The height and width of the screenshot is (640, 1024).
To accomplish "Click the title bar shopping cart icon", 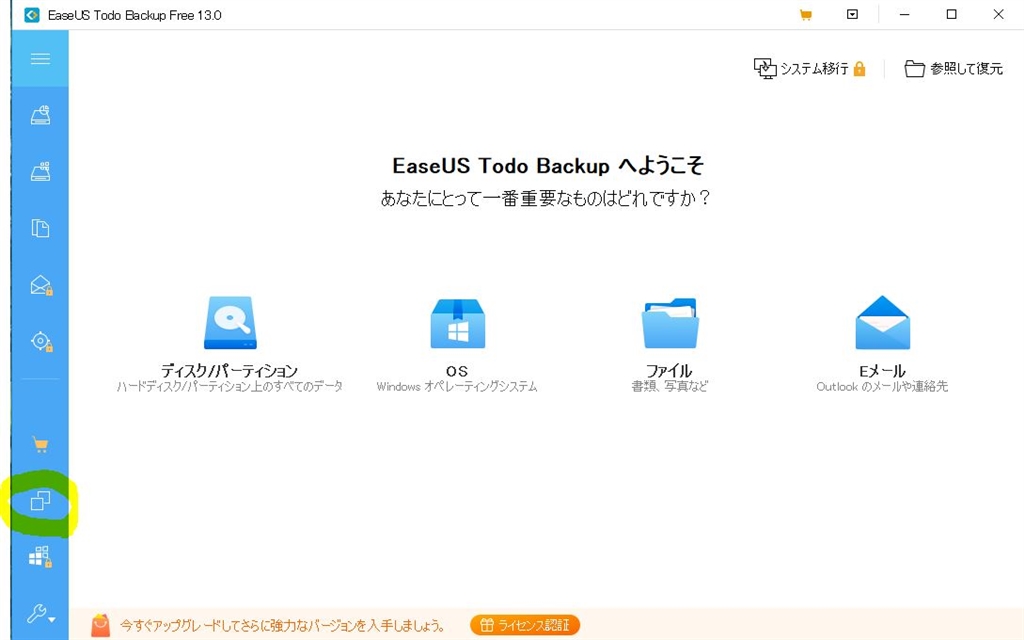I will pyautogui.click(x=805, y=14).
